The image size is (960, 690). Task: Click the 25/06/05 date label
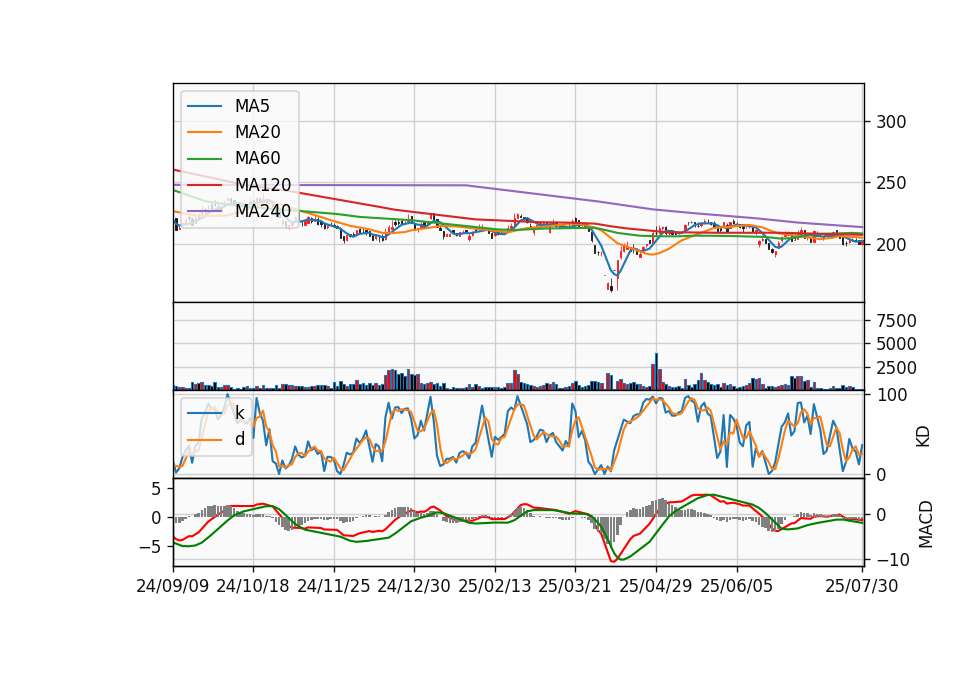pos(737,586)
